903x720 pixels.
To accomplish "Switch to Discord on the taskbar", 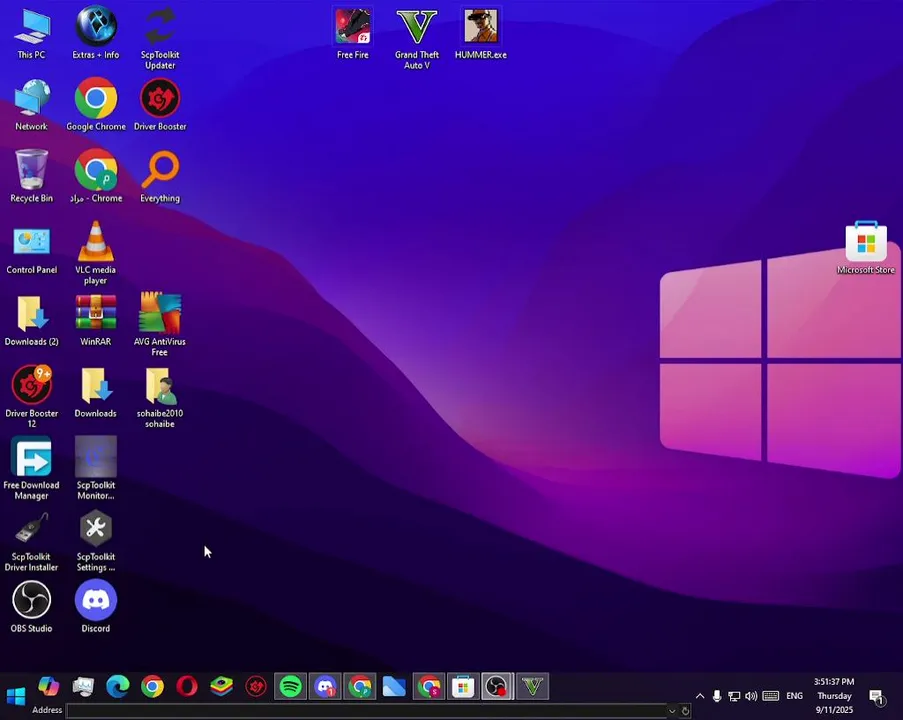I will point(325,686).
